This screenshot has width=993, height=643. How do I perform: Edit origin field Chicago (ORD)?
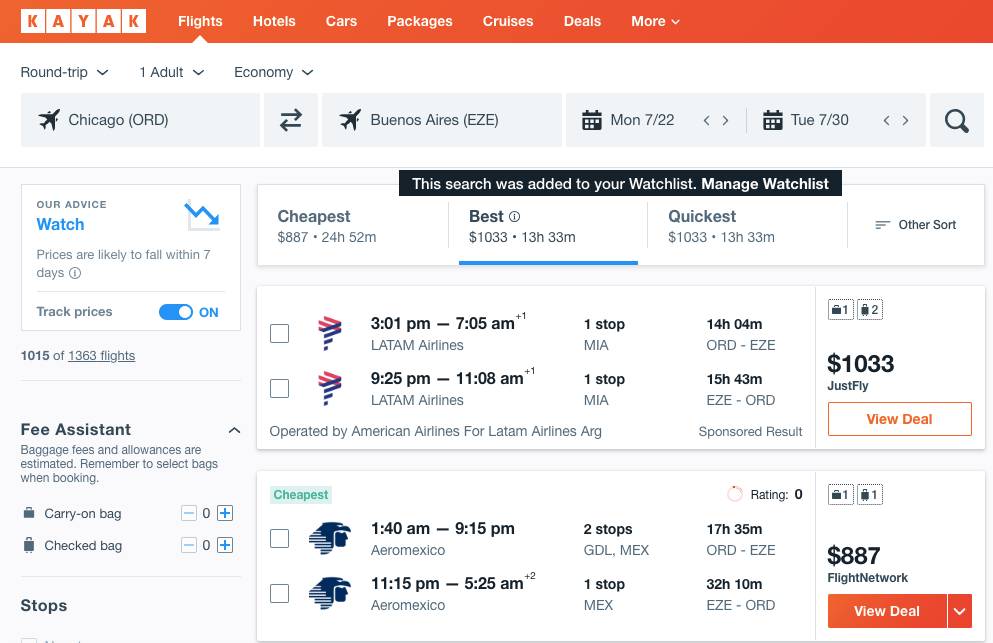click(x=140, y=120)
